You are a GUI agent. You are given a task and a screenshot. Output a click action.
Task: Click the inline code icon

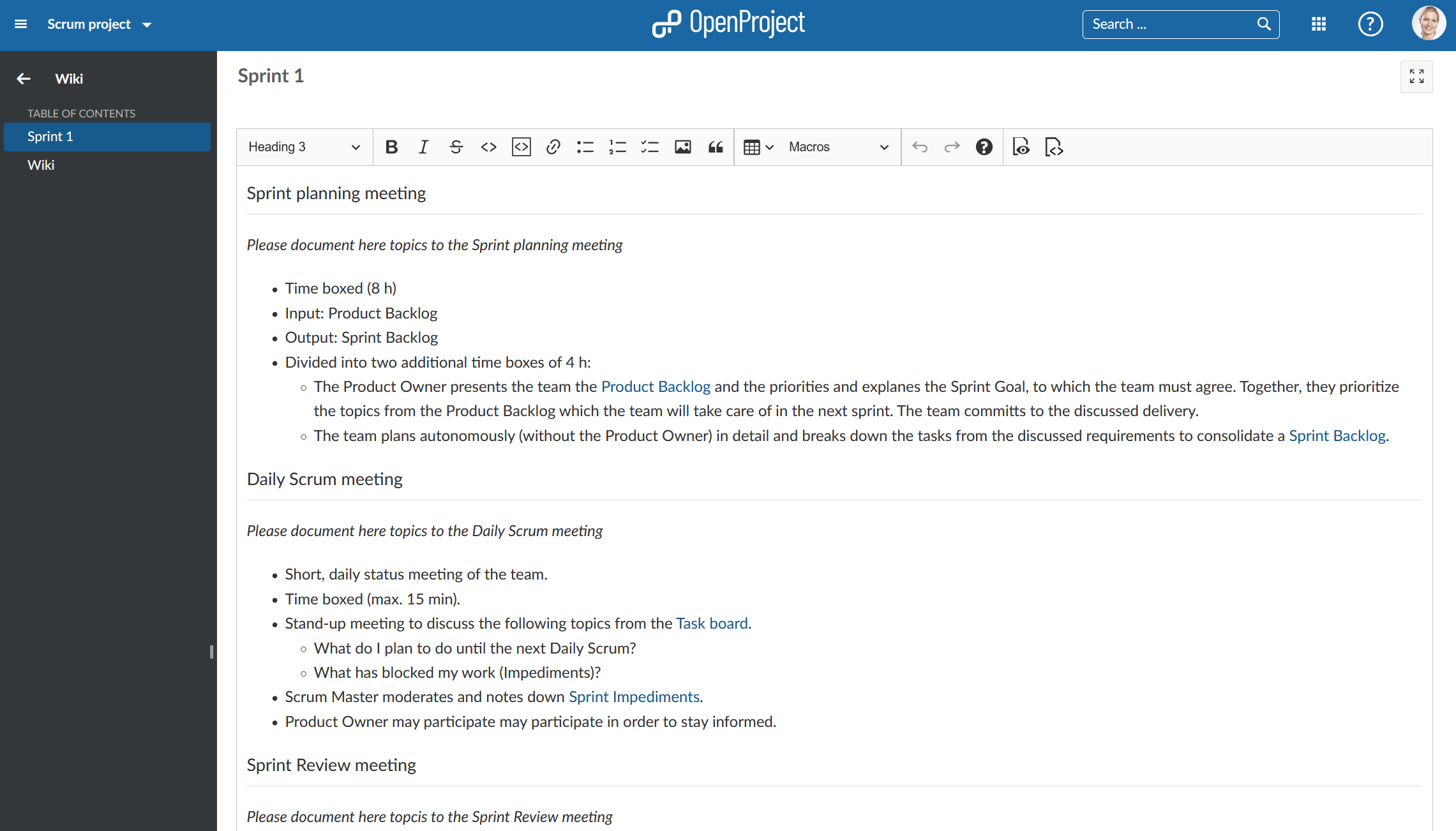pos(487,147)
